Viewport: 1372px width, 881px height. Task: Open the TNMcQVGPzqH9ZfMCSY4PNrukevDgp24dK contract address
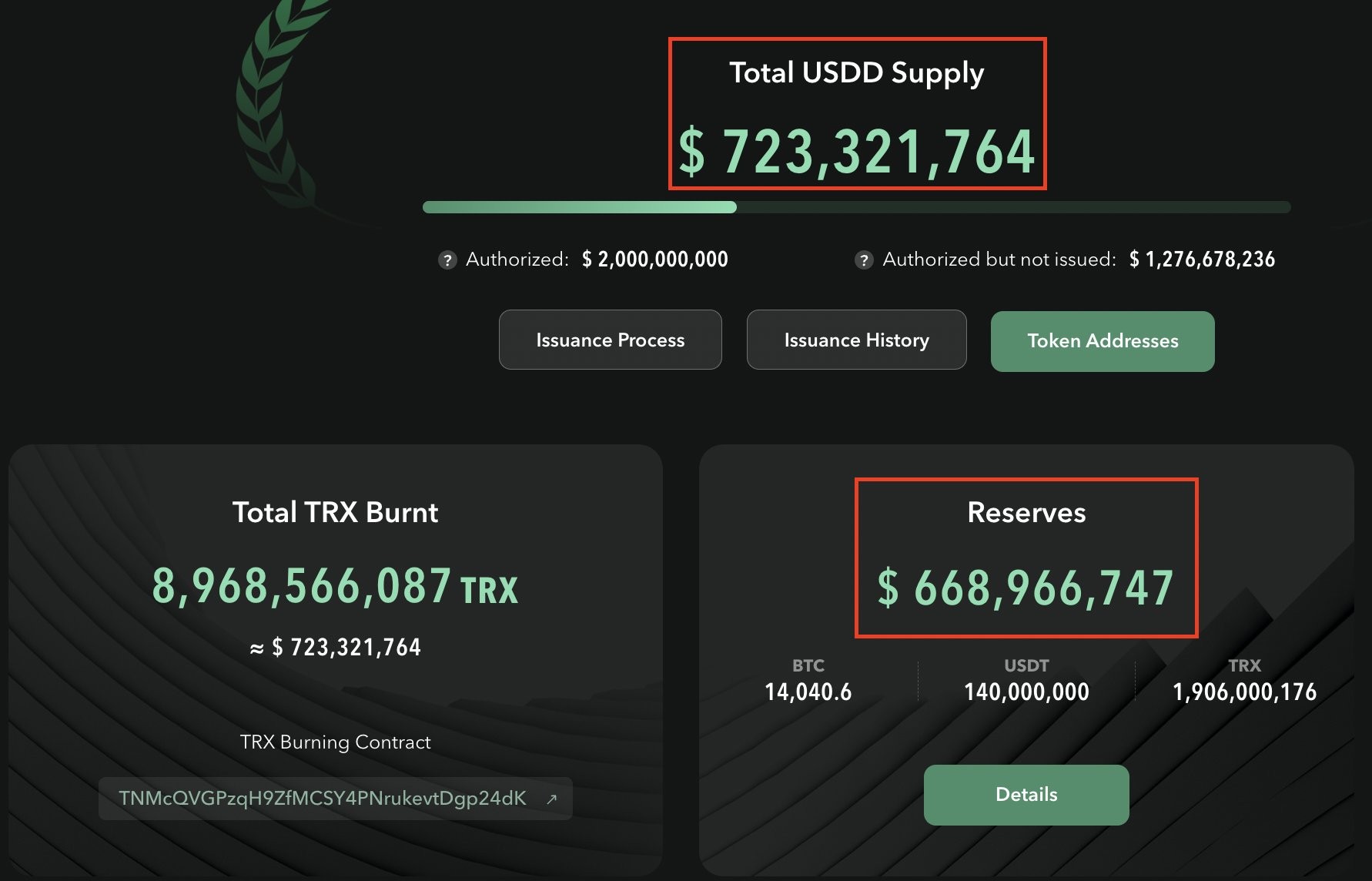click(x=323, y=799)
